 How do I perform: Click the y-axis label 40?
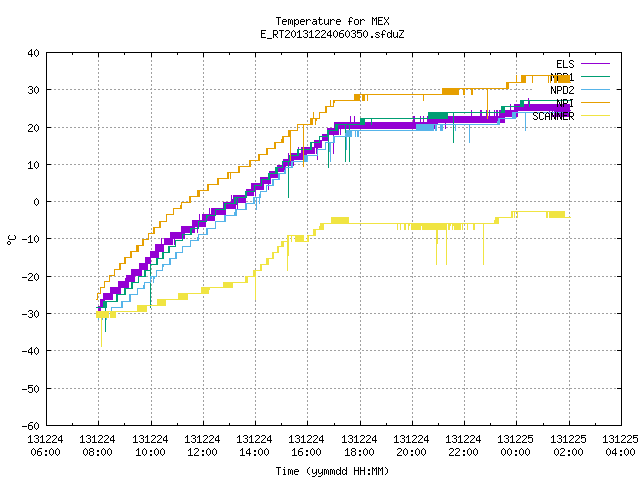(33, 53)
